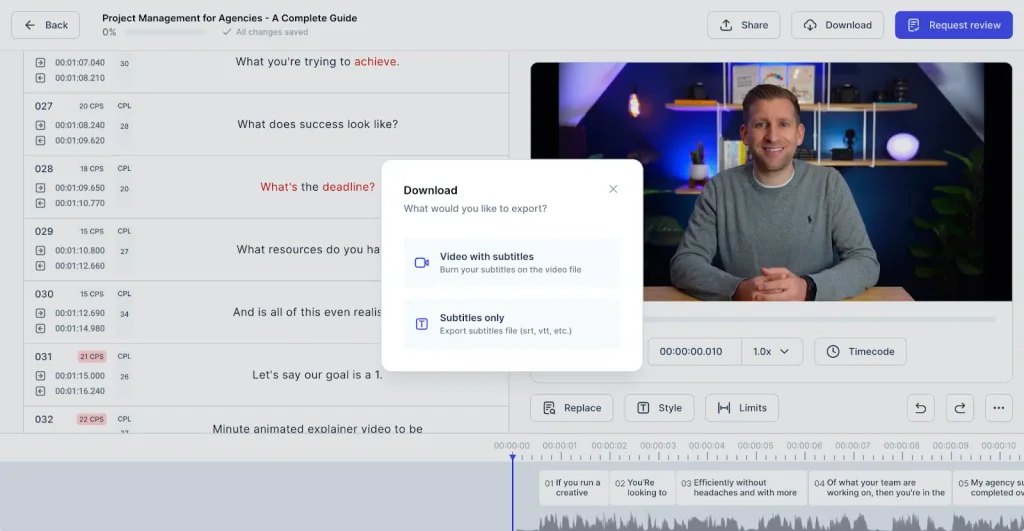Go back using the Back button
The height and width of the screenshot is (531, 1024).
point(46,25)
